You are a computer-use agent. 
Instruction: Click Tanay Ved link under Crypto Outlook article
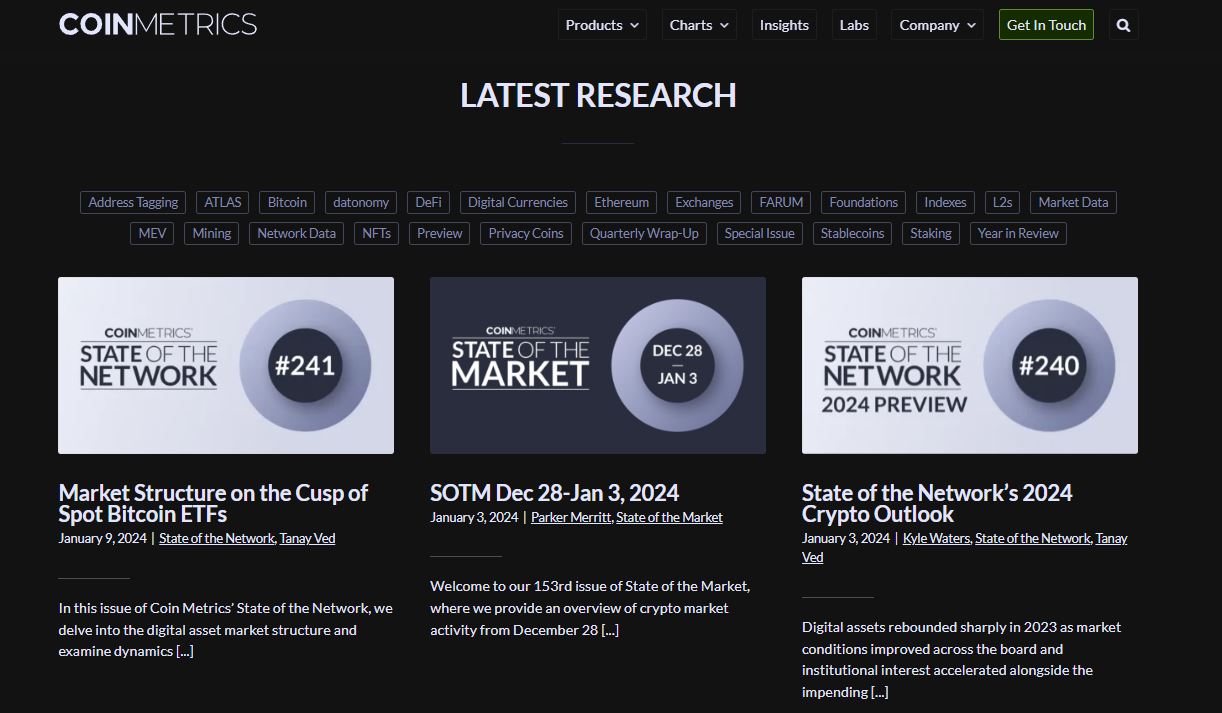click(x=1111, y=538)
